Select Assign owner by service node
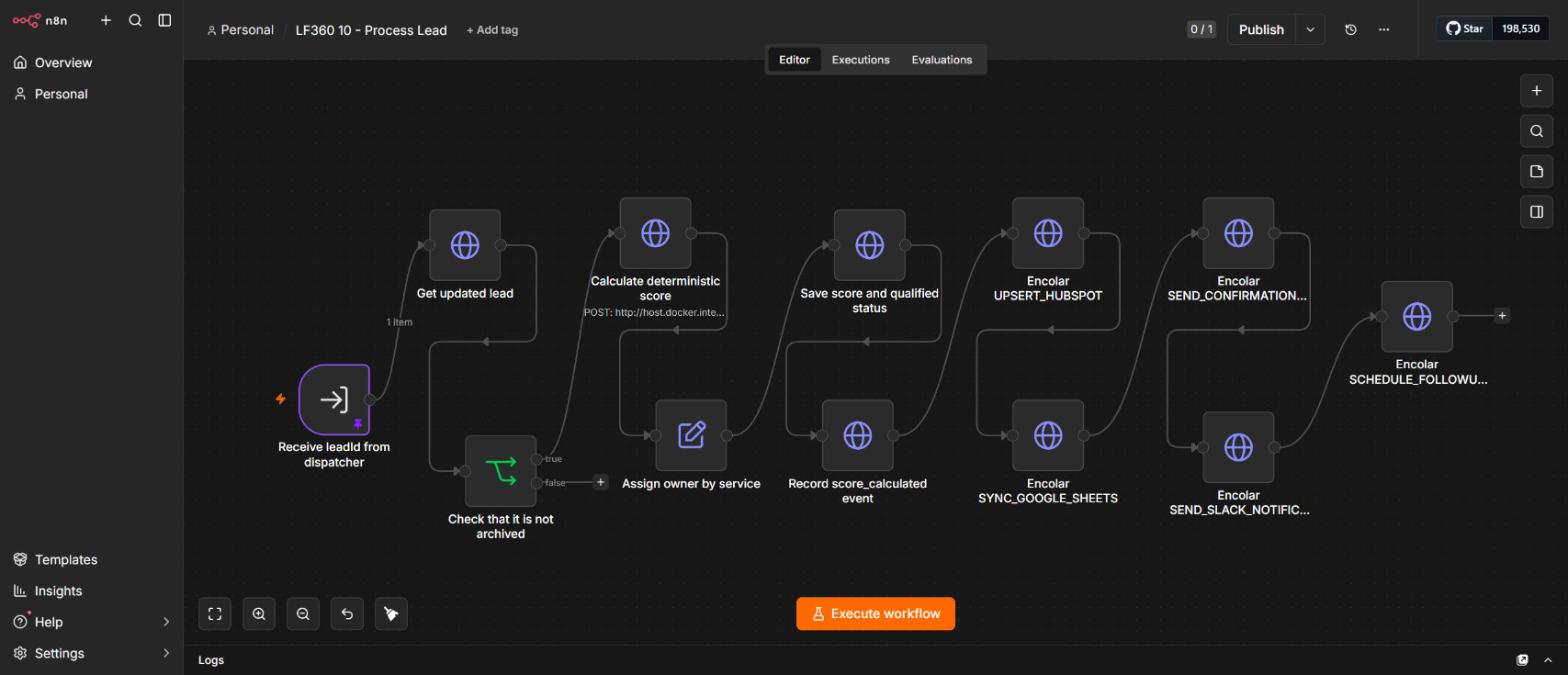This screenshot has width=1568, height=675. [x=691, y=435]
